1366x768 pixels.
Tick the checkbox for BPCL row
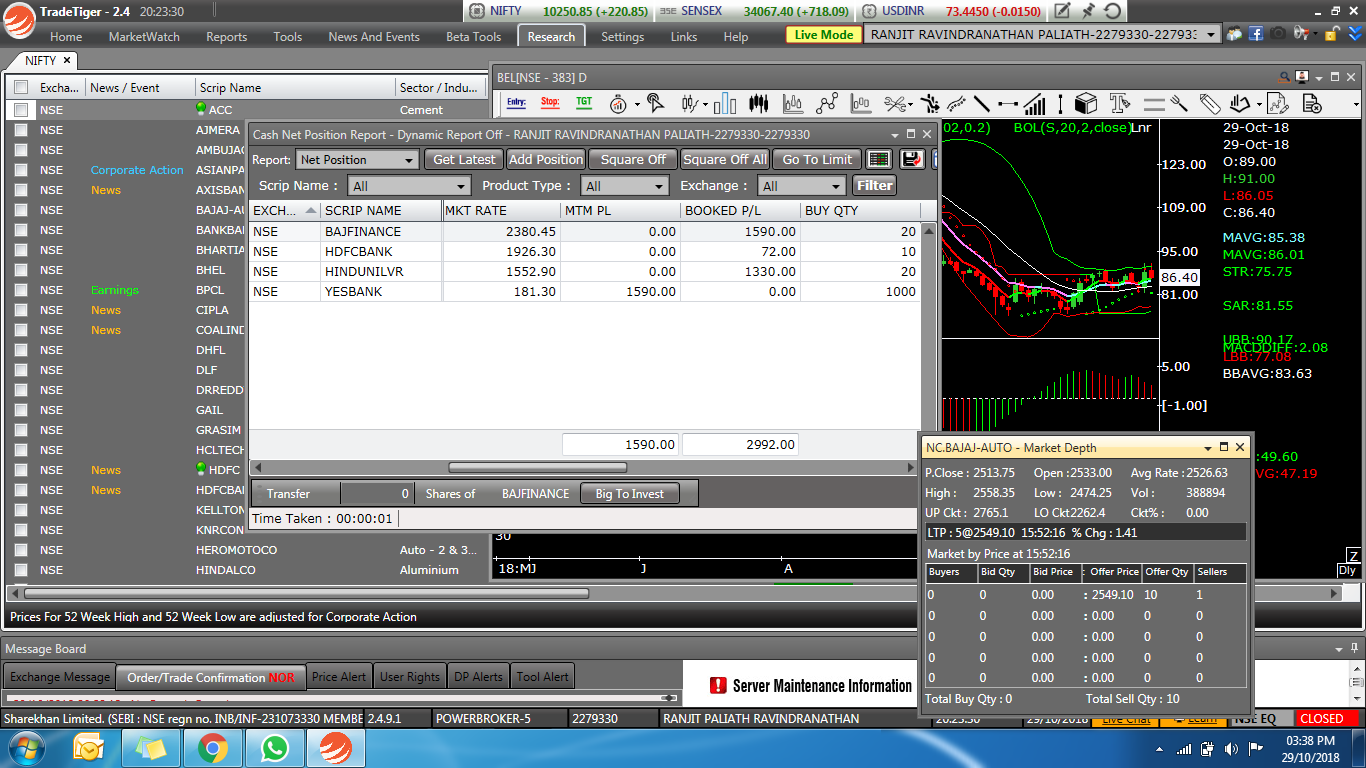[x=21, y=290]
